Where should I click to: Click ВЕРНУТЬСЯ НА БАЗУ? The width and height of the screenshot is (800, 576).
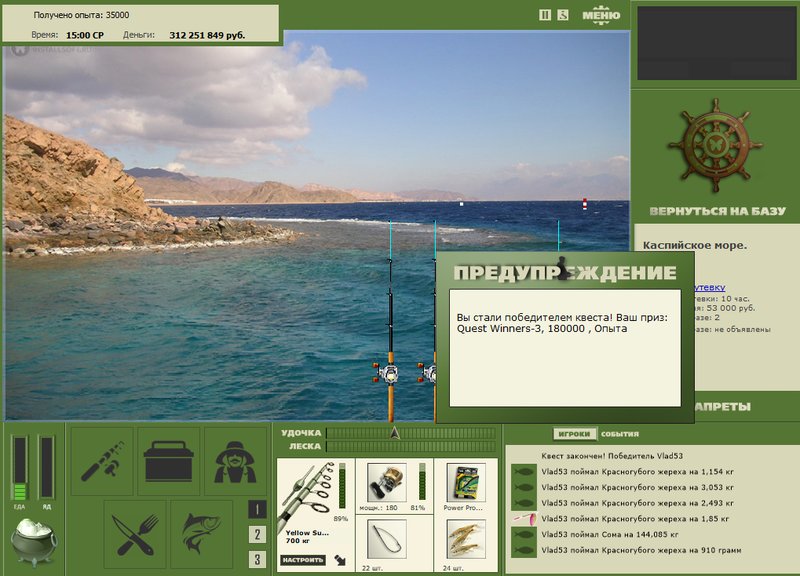click(717, 211)
